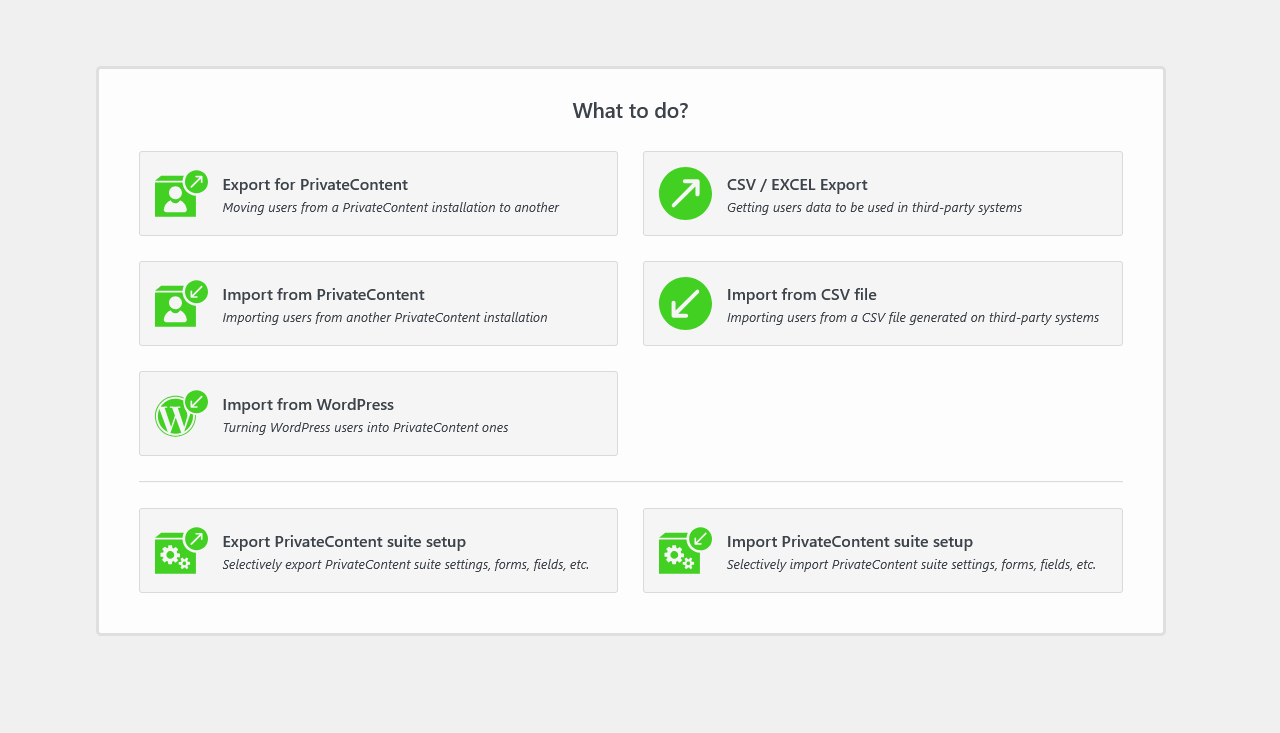Select "Import from PrivateContent" title
Viewport: 1280px width, 733px height.
[323, 294]
